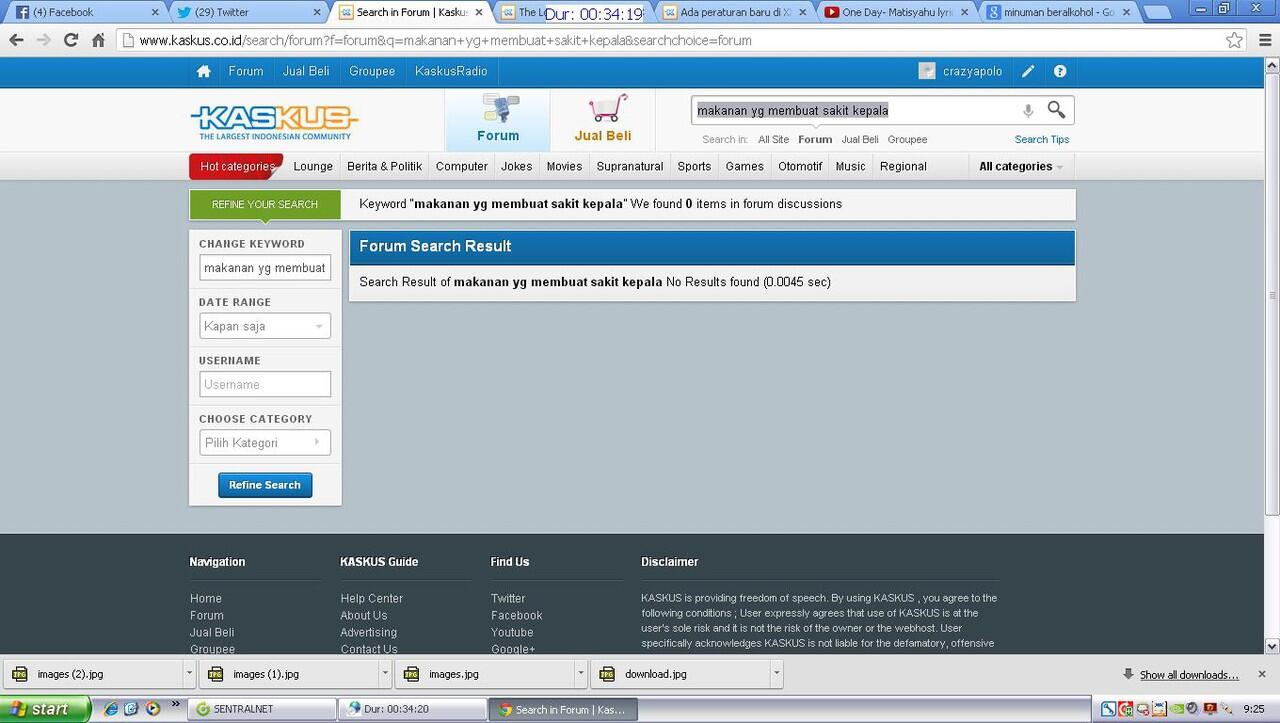
Task: Expand the Pilih Kategori selector
Action: 265,443
